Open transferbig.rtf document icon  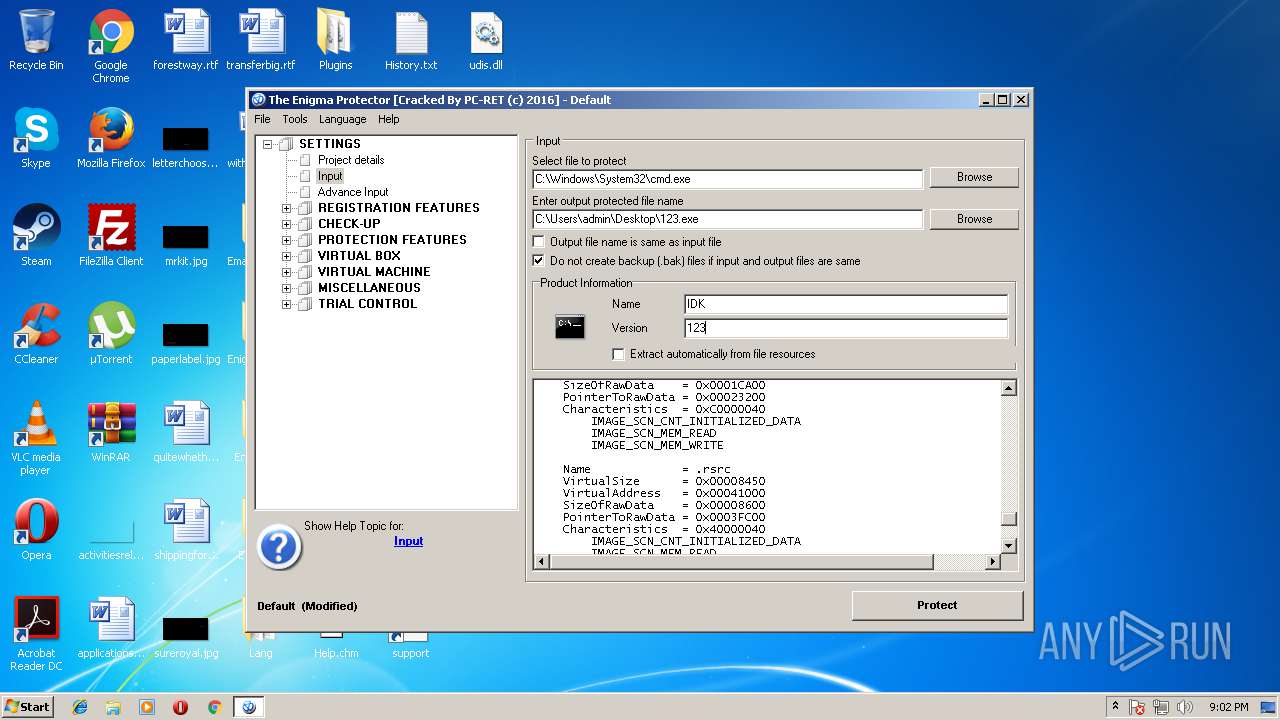click(x=260, y=40)
